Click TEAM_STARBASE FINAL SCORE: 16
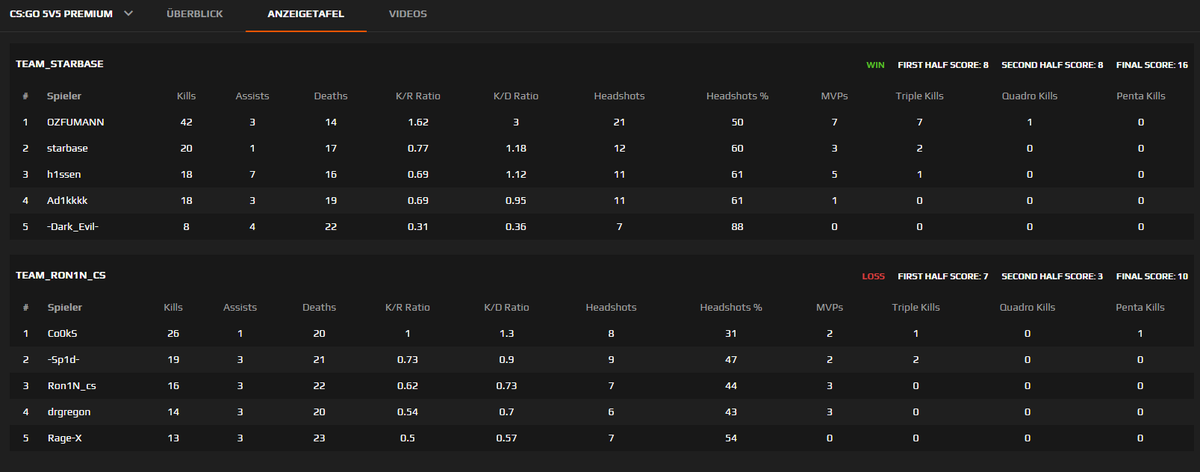Image resolution: width=1200 pixels, height=472 pixels. (1152, 64)
